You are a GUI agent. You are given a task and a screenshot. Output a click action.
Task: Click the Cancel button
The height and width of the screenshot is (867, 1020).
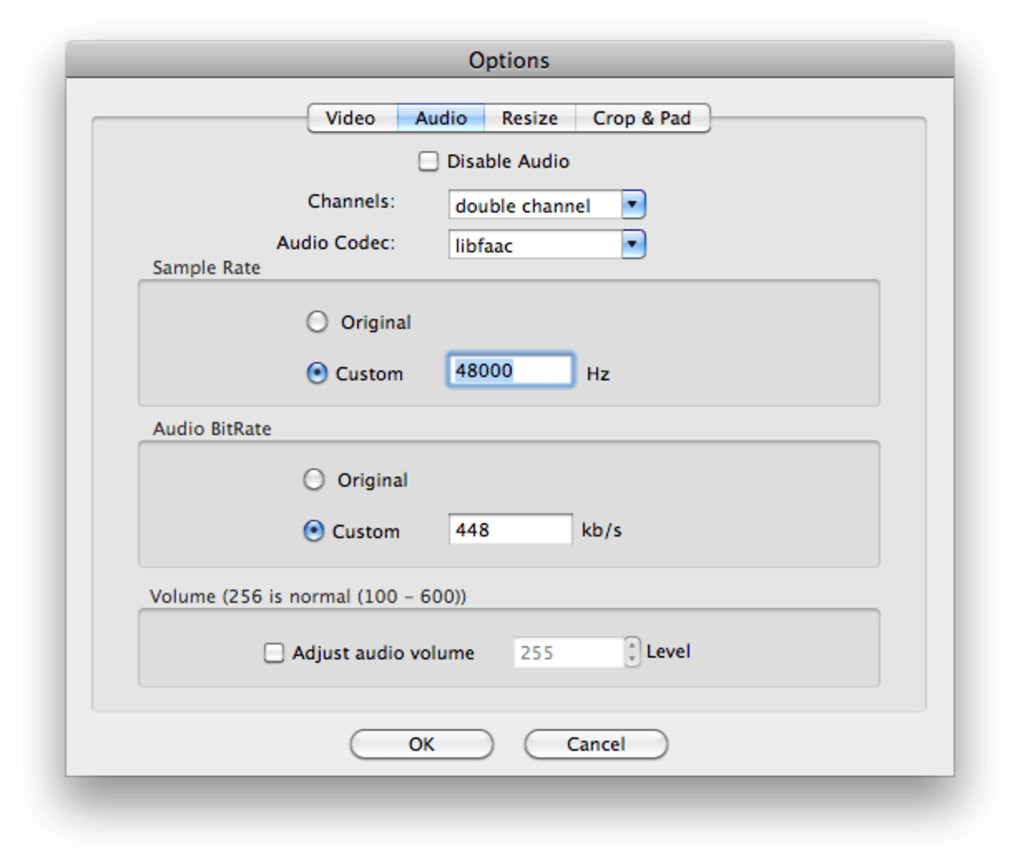pos(596,744)
